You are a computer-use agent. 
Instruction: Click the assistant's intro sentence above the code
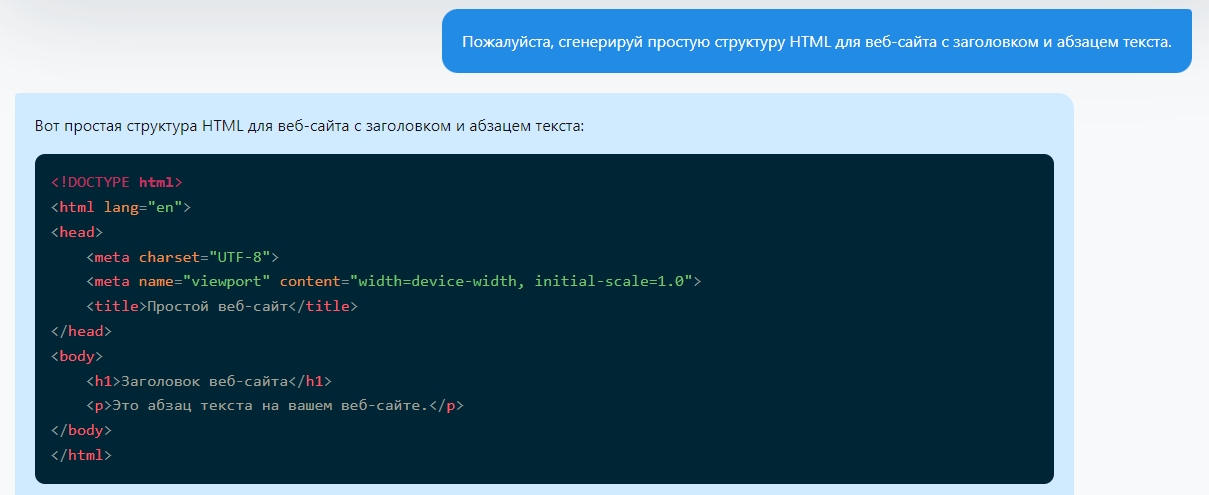309,127
